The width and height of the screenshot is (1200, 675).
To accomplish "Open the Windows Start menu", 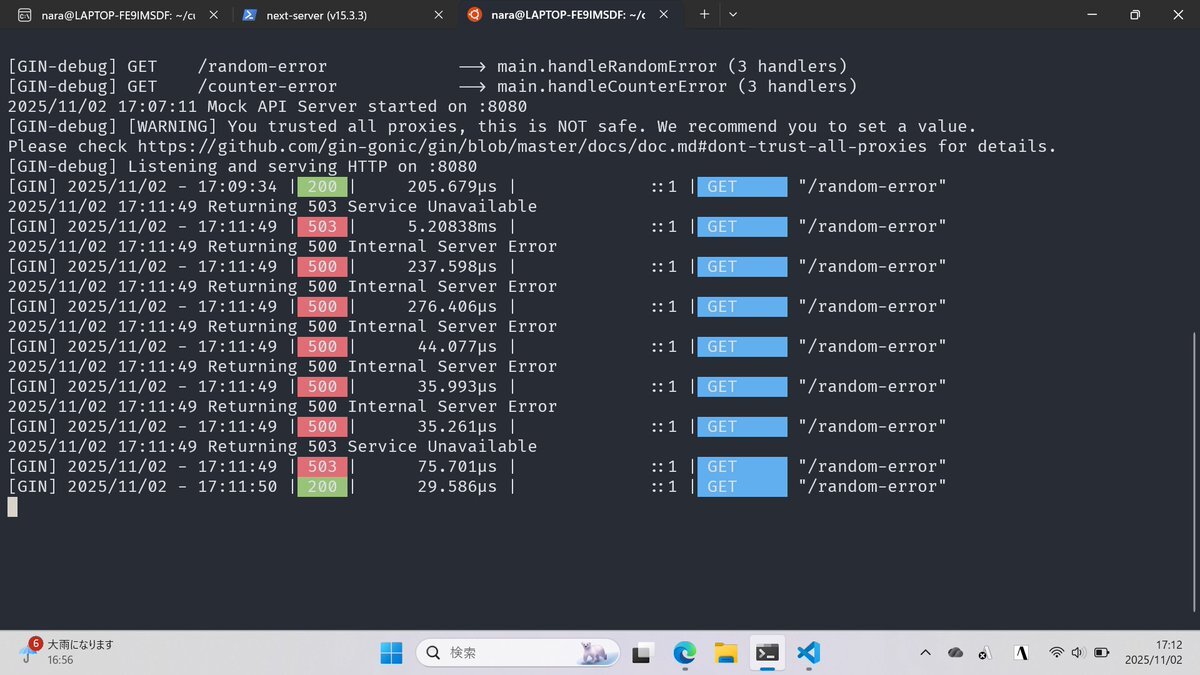I will point(391,653).
